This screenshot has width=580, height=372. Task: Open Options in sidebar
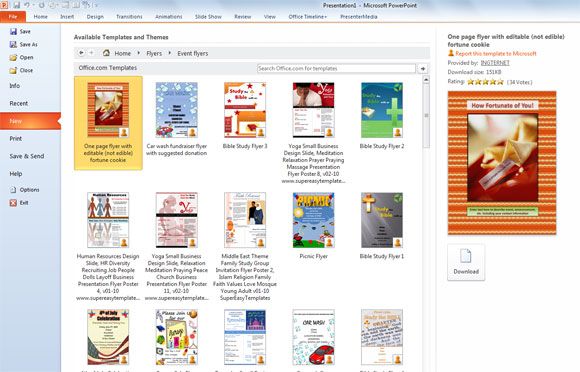tap(24, 190)
